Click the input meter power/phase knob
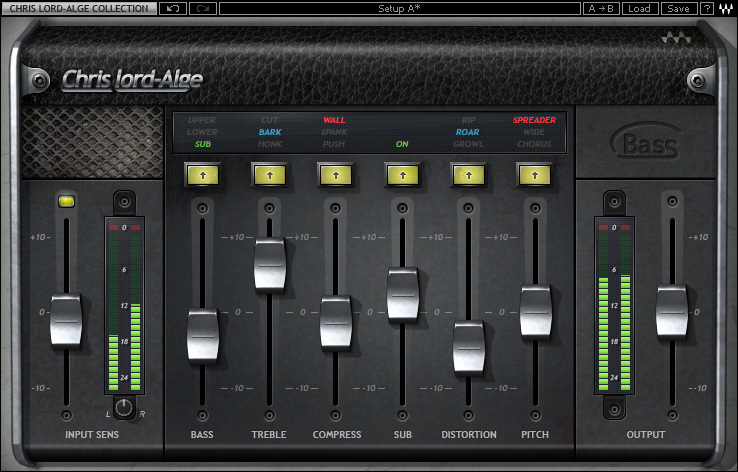Screen dimensions: 738x472 [x=124, y=408]
